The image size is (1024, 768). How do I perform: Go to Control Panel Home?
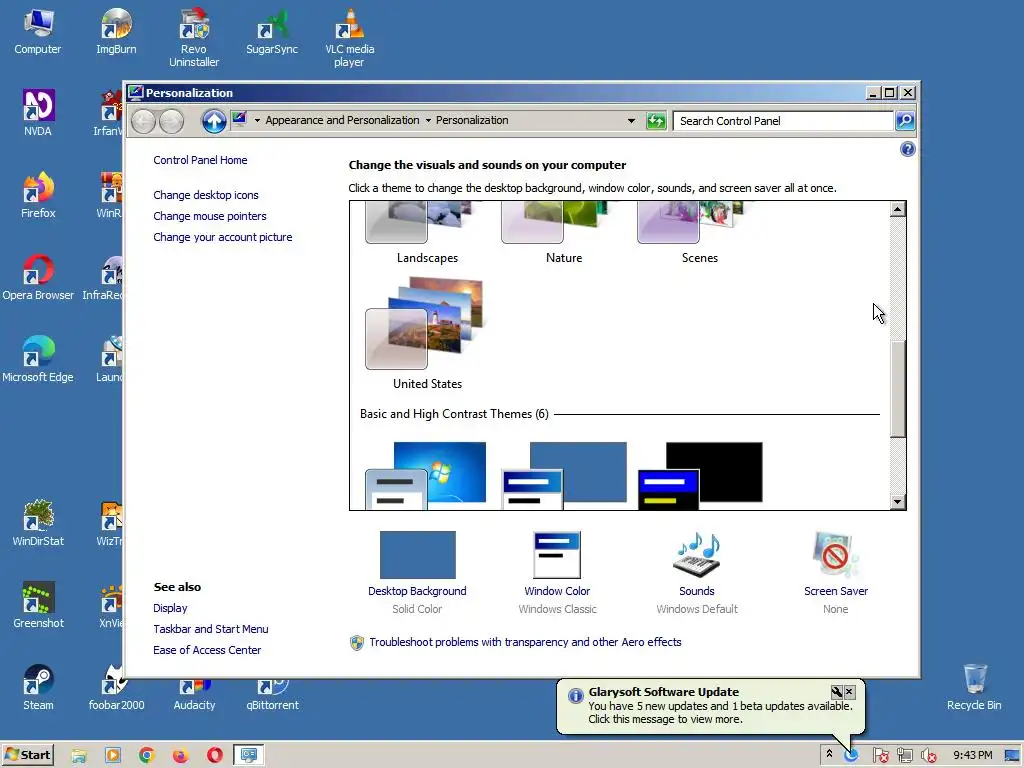coord(200,160)
